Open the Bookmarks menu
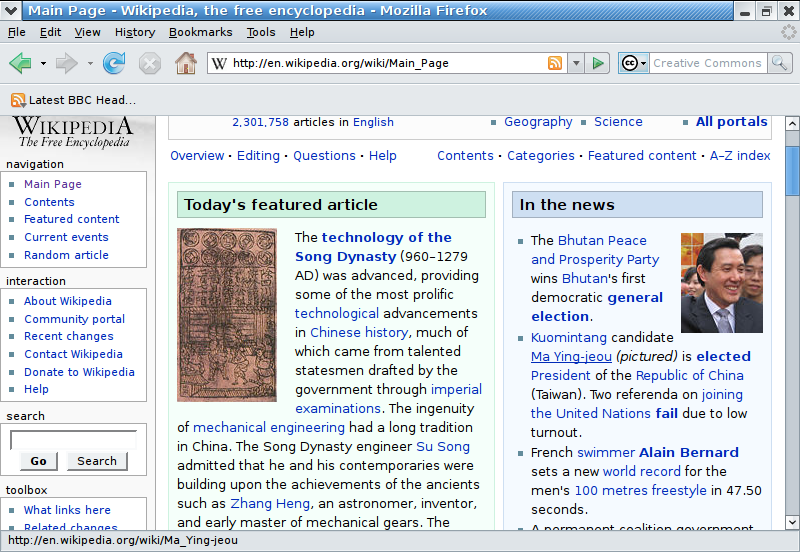This screenshot has width=800, height=552. pos(200,32)
